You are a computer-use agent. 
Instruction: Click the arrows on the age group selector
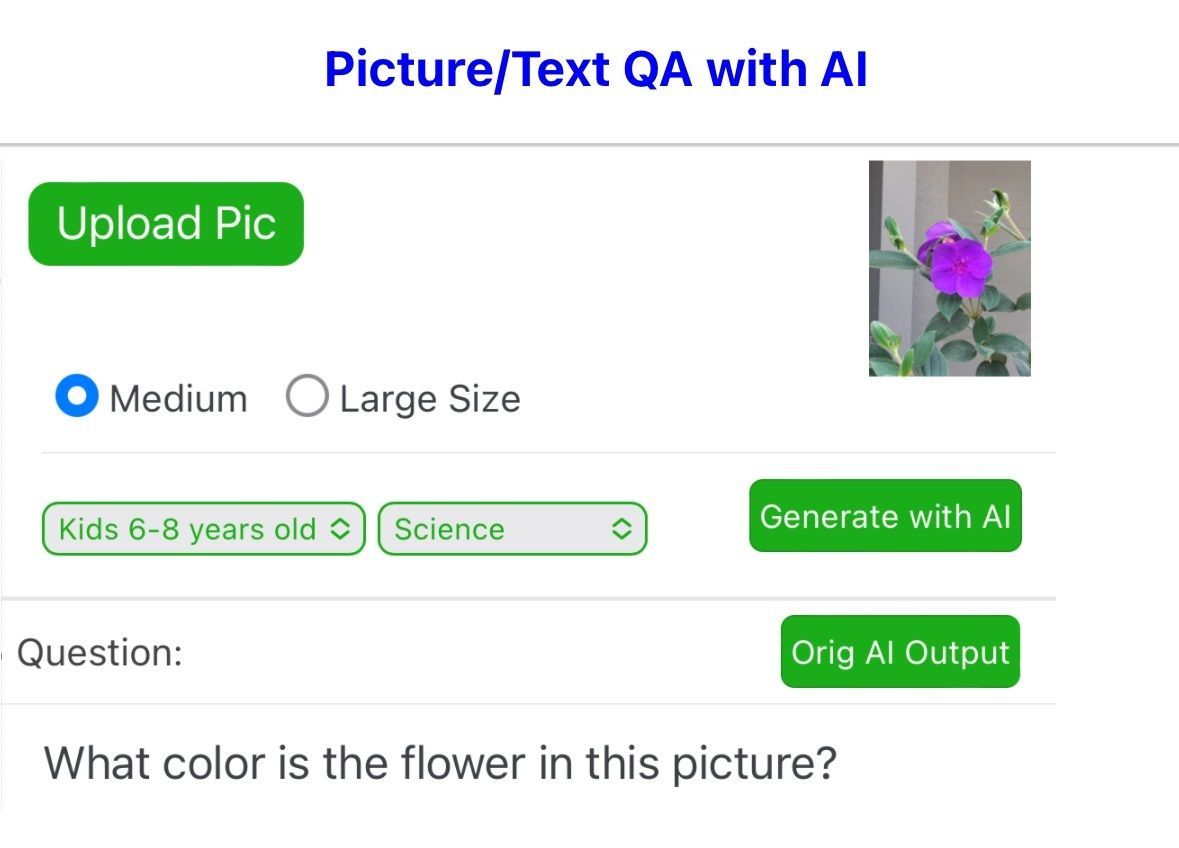point(340,529)
